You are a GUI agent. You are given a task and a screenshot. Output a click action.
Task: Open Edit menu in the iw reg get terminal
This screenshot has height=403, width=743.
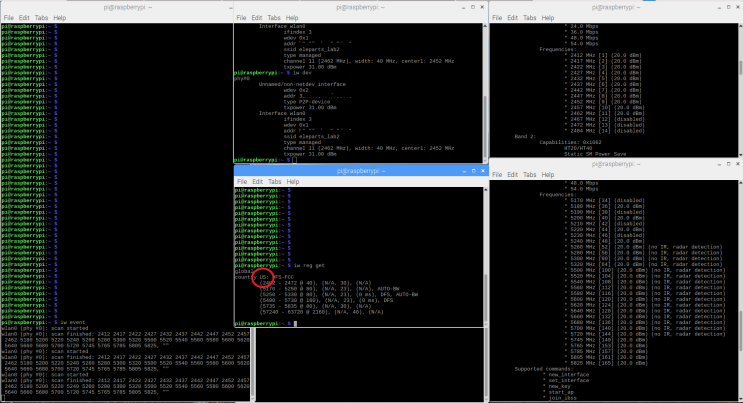[x=258, y=182]
